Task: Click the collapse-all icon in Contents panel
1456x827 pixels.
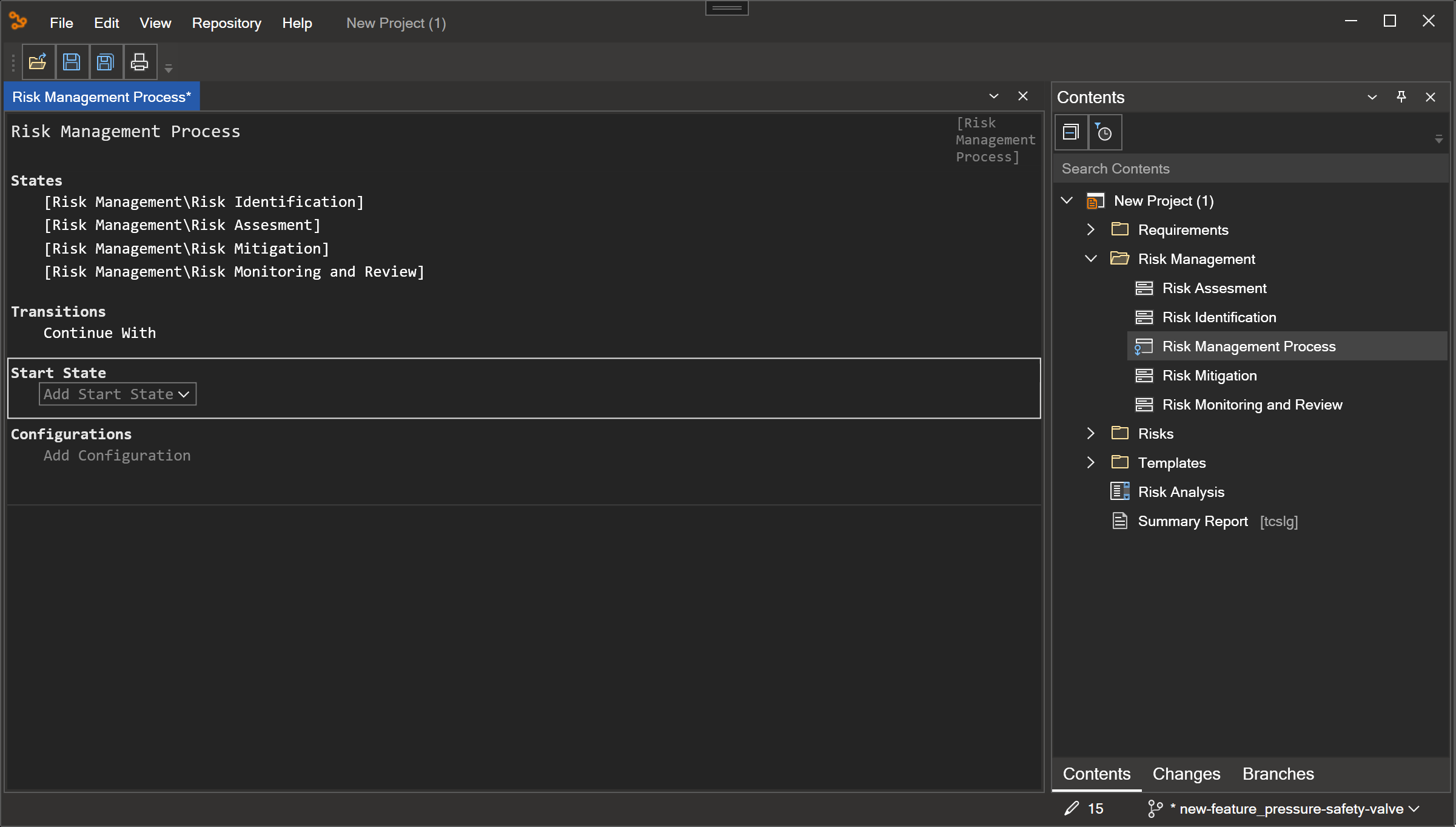Action: click(1071, 132)
